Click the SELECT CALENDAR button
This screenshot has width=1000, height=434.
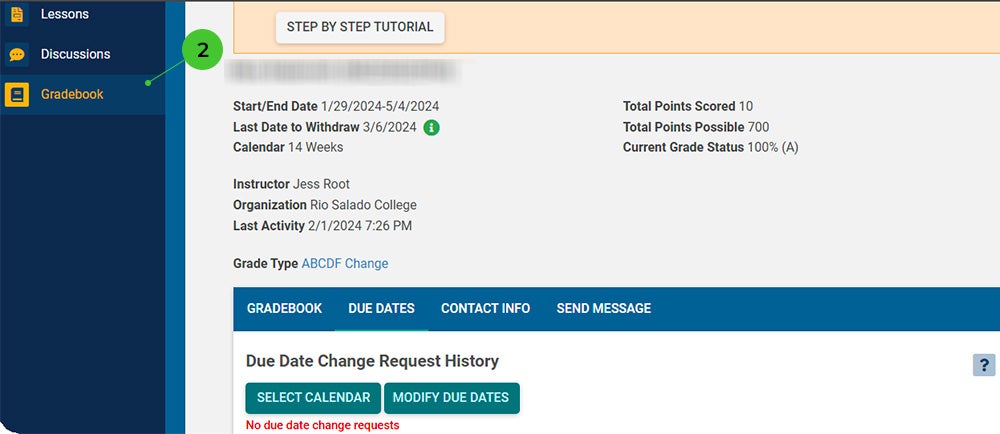pos(313,398)
